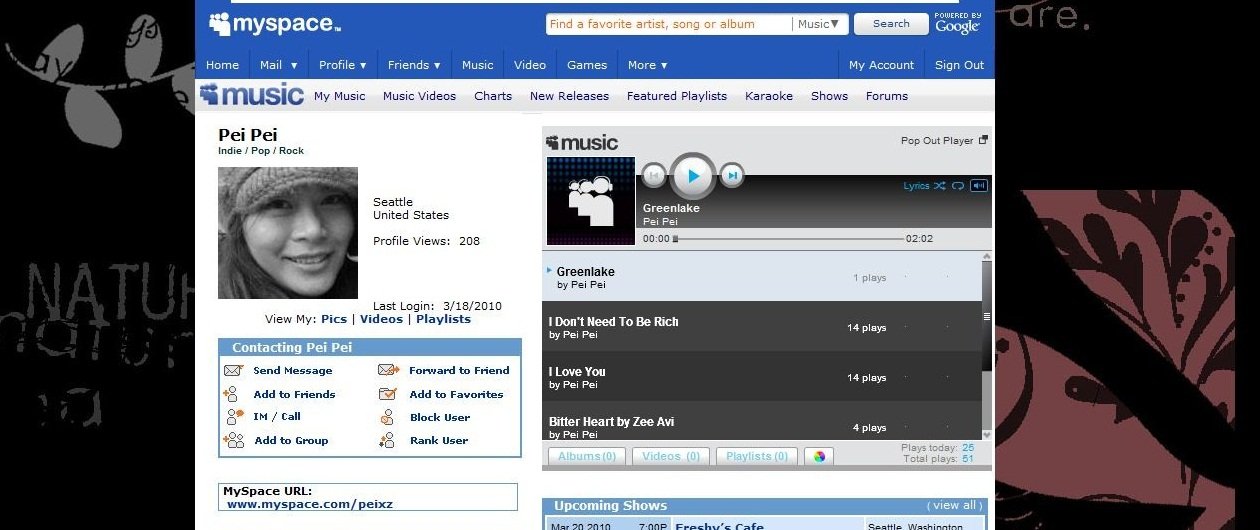This screenshot has height=530, width=1260.
Task: Click the Send Message envelope icon
Action: (233, 370)
